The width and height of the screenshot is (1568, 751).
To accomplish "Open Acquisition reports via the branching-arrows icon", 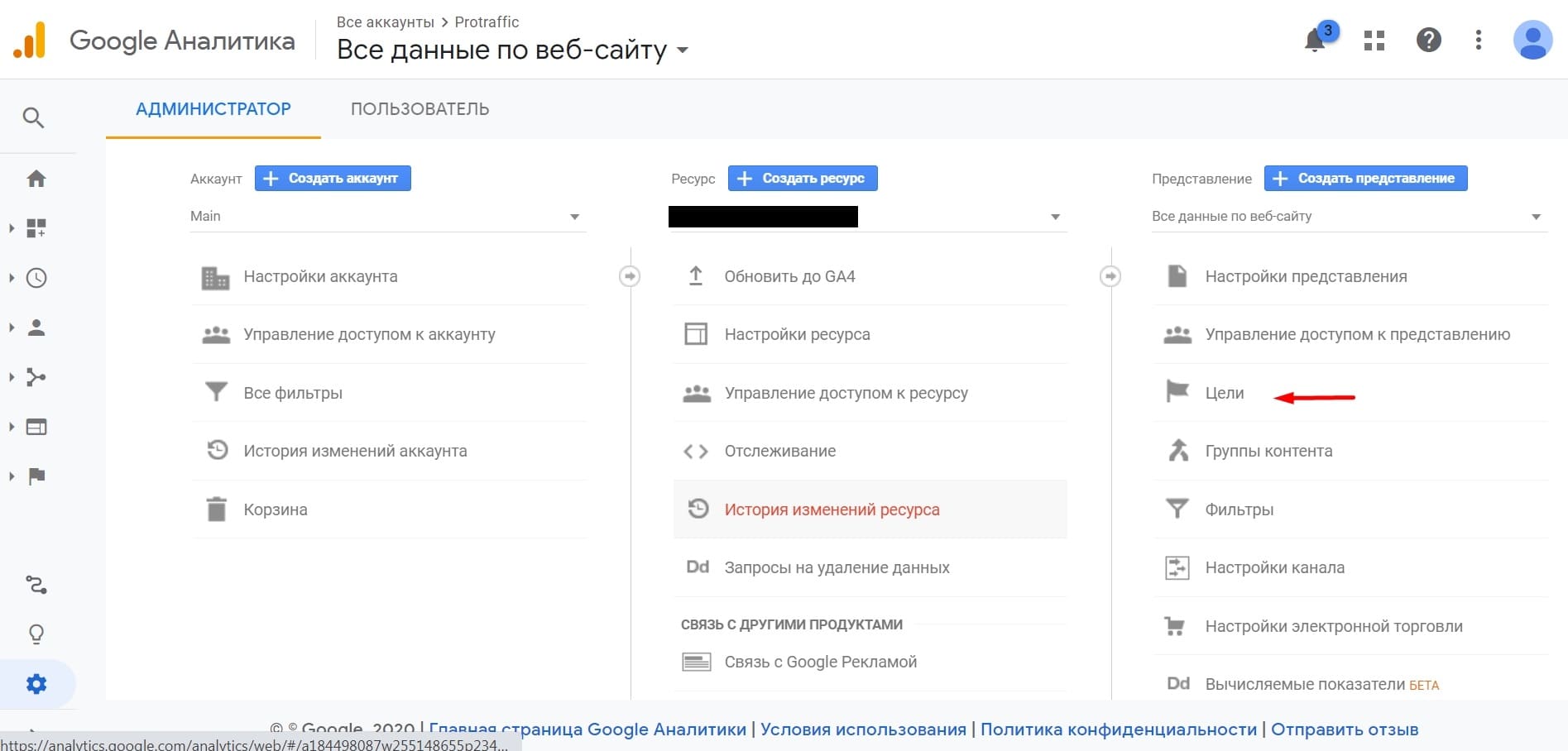I will 36,377.
